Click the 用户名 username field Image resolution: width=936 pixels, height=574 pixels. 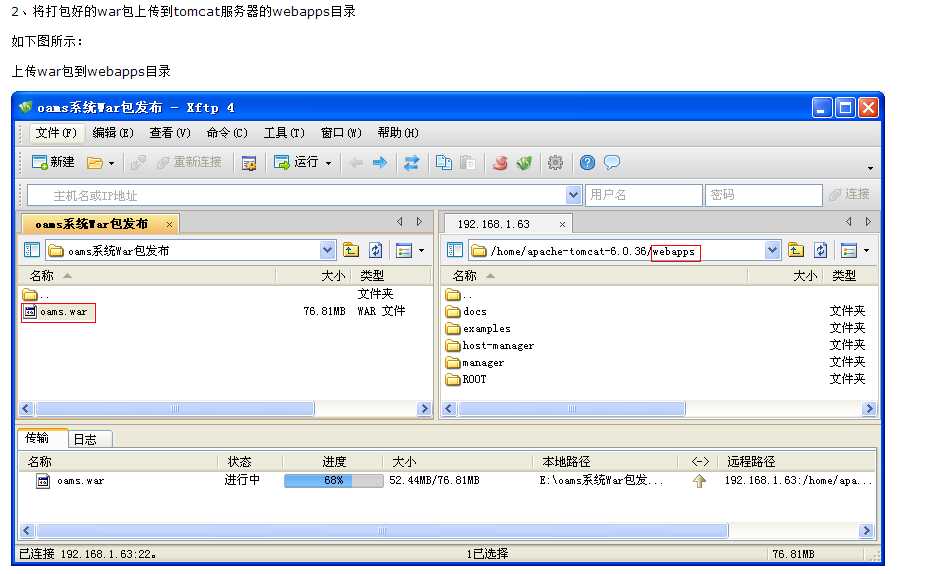tap(644, 195)
